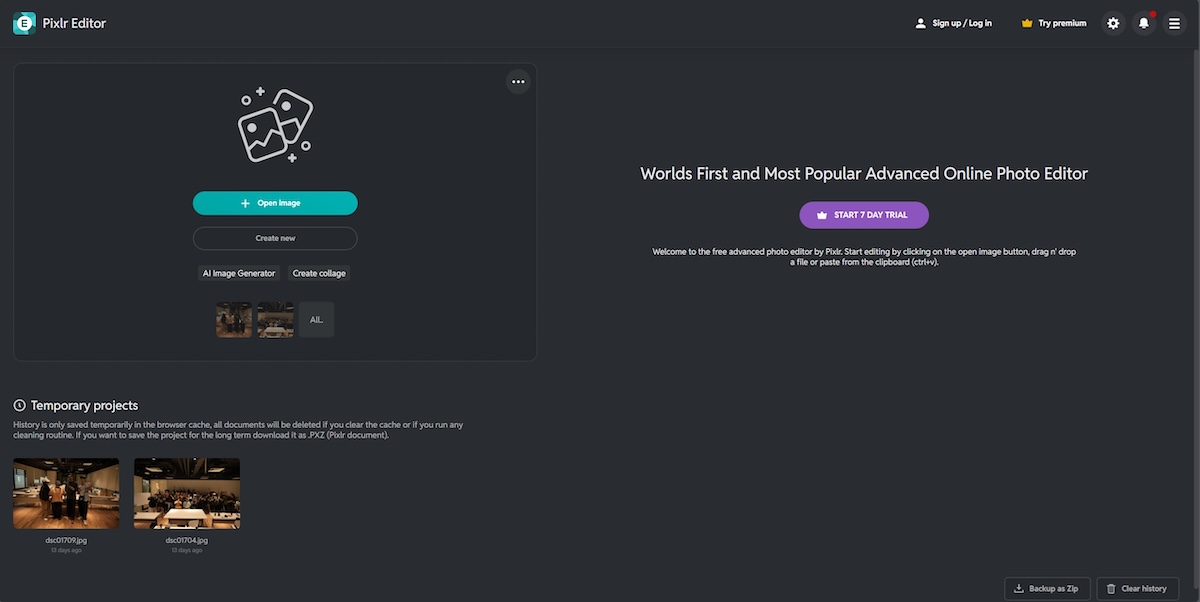Open the dsc01709.jpg temporary project

[66, 493]
